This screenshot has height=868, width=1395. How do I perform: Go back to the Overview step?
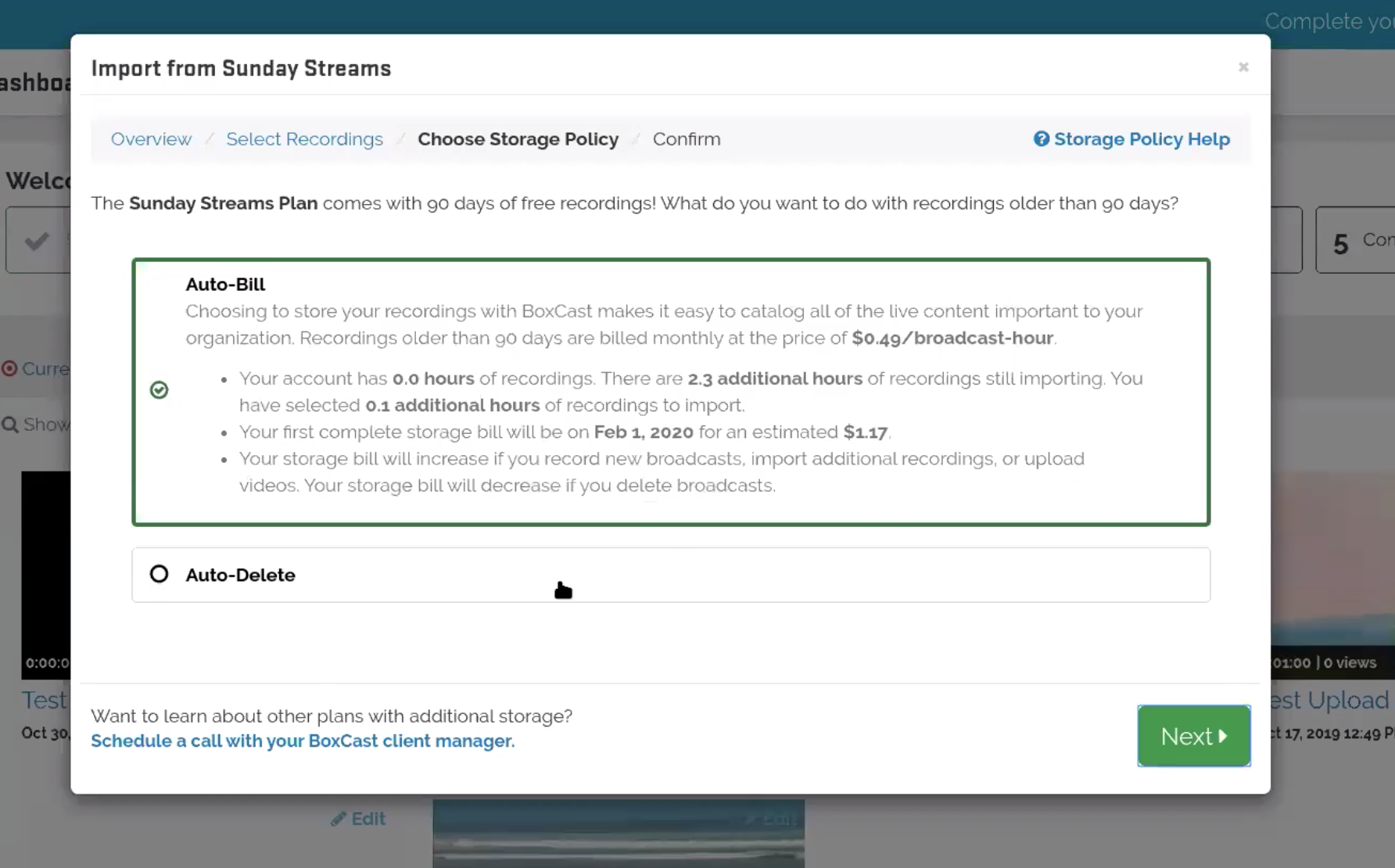tap(151, 139)
